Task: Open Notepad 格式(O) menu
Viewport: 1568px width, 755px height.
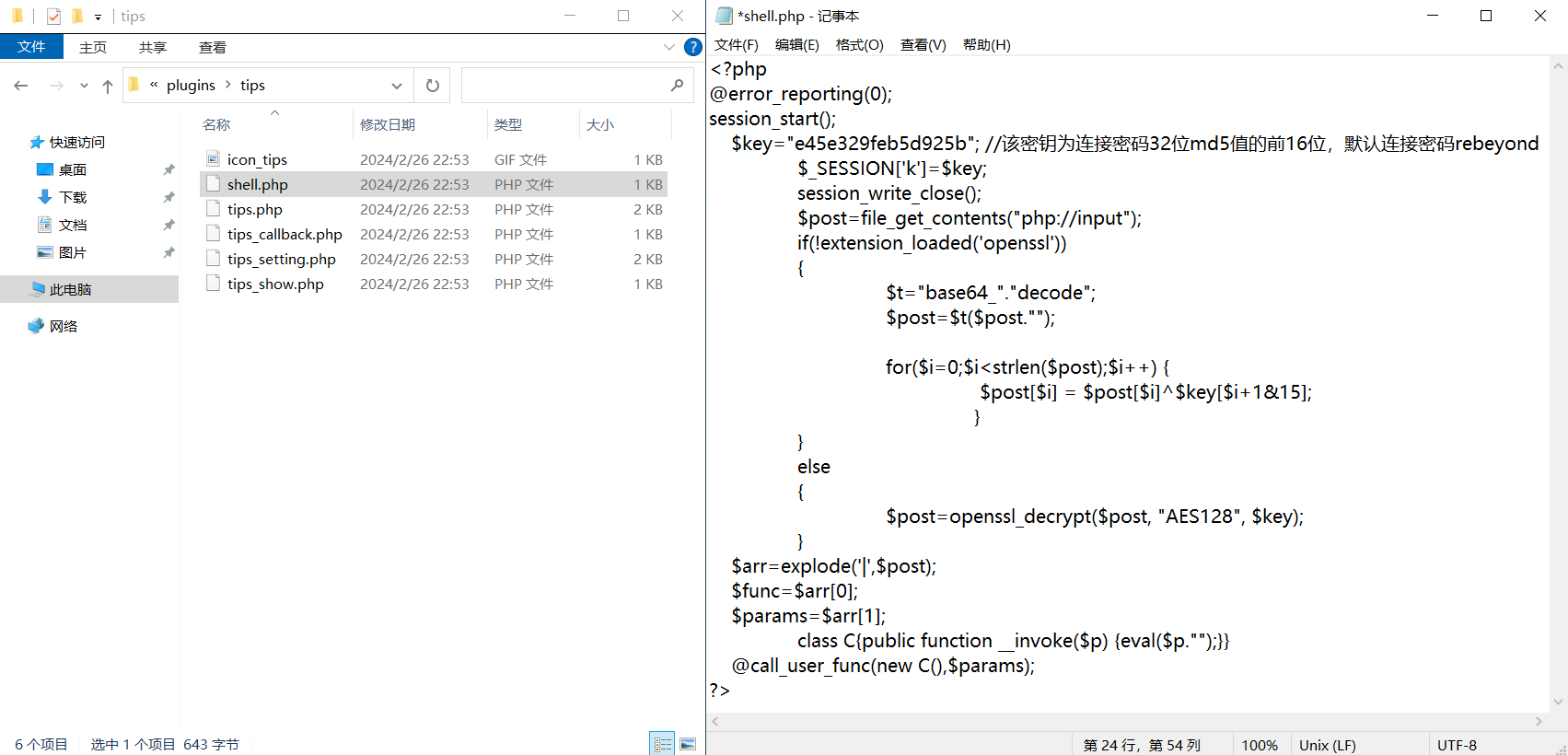Action: click(859, 45)
